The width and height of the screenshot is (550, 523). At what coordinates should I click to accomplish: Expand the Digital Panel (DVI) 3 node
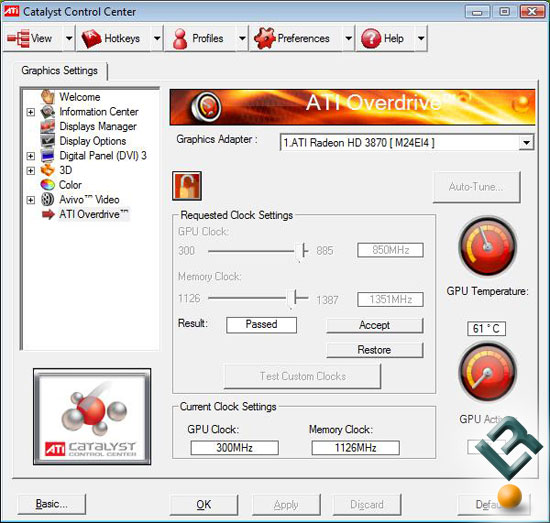(31, 156)
